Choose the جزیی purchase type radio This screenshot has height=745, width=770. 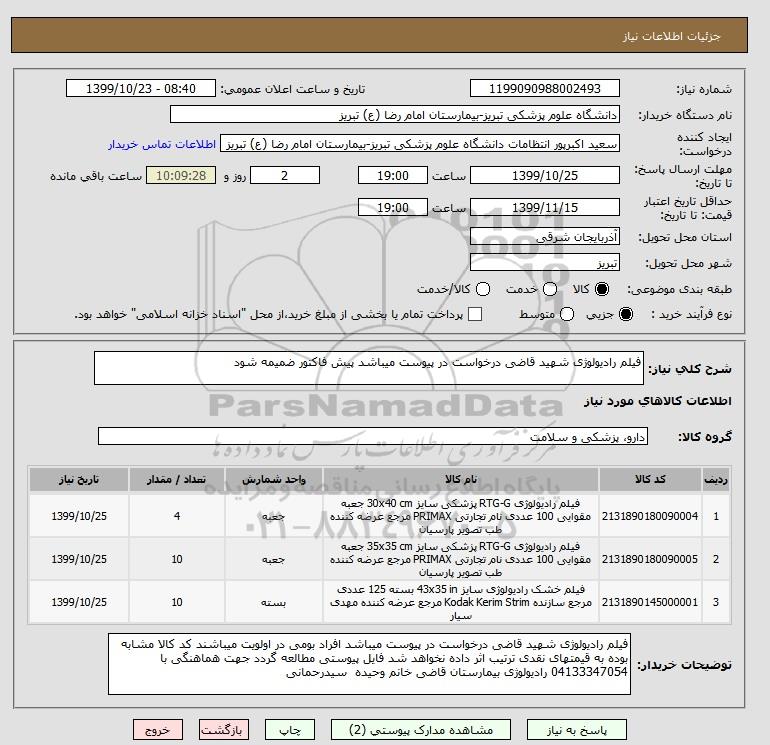tap(626, 314)
